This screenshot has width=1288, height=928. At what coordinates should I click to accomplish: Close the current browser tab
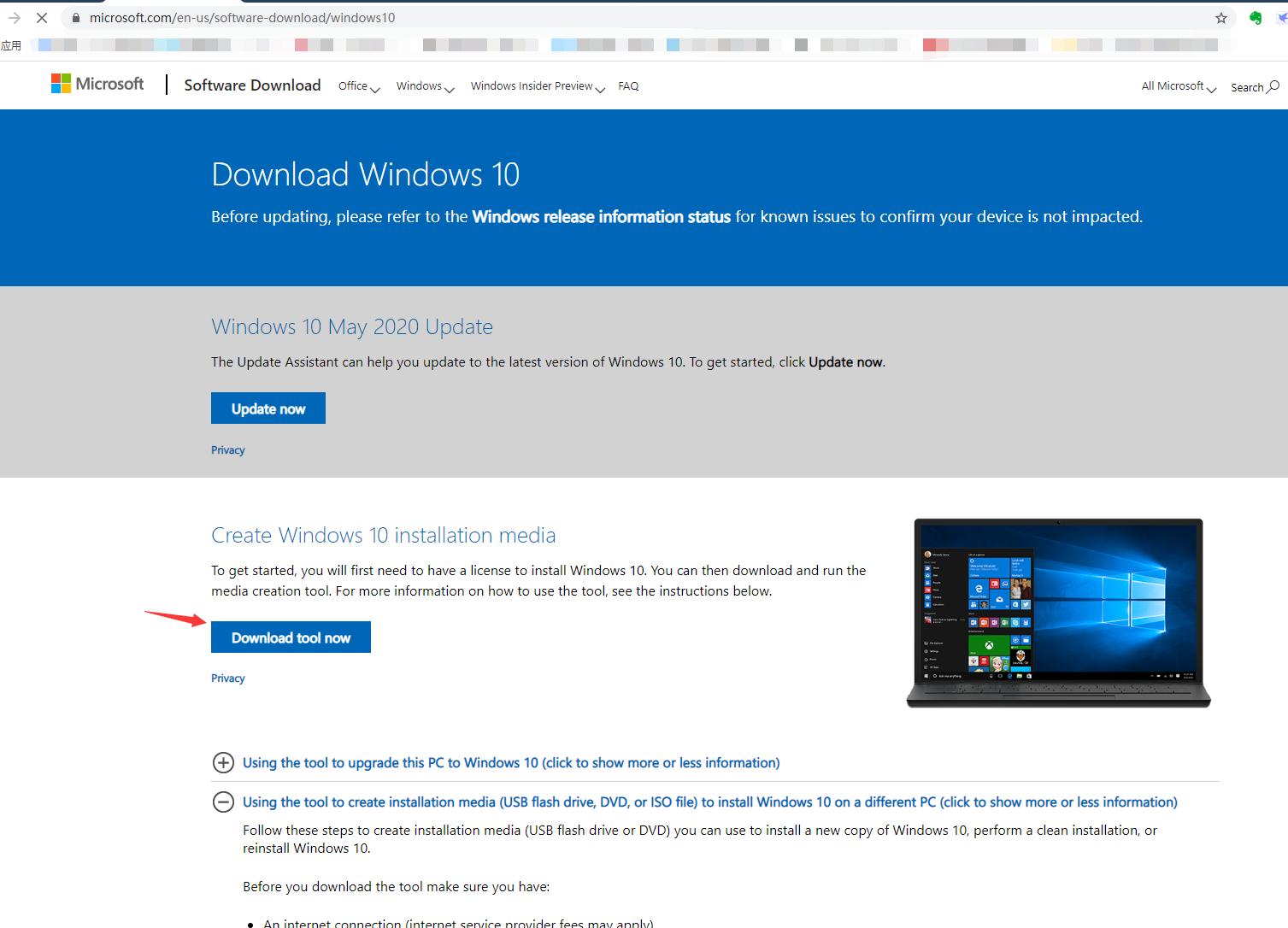pos(42,17)
